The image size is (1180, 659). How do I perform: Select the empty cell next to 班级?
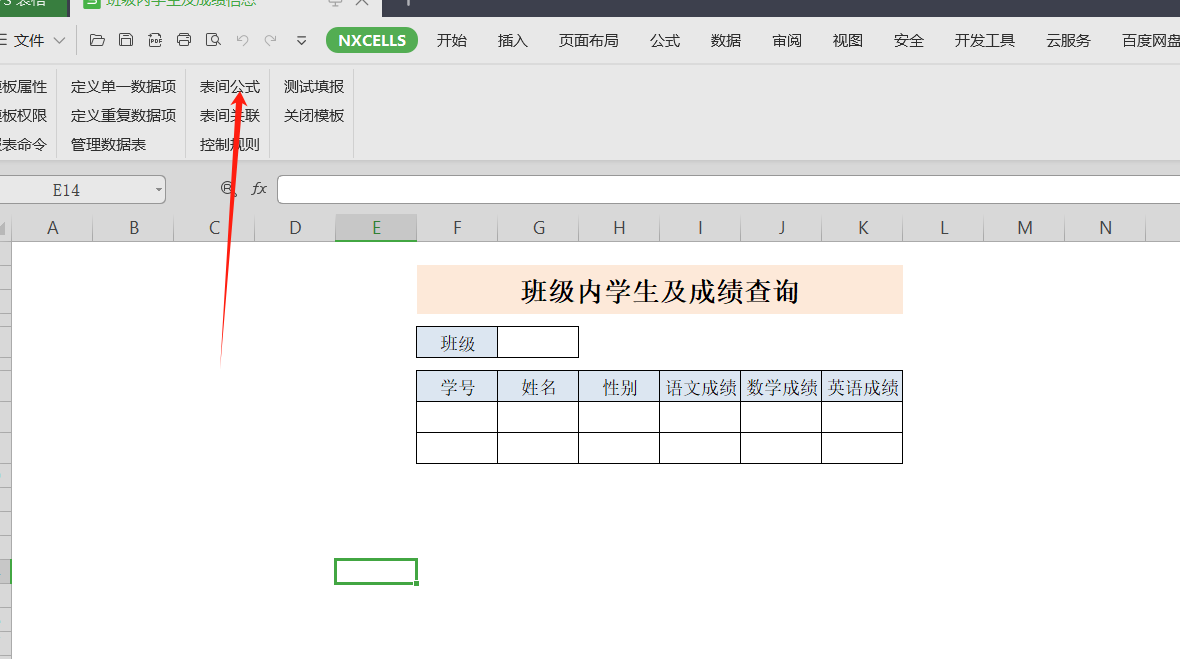point(538,342)
